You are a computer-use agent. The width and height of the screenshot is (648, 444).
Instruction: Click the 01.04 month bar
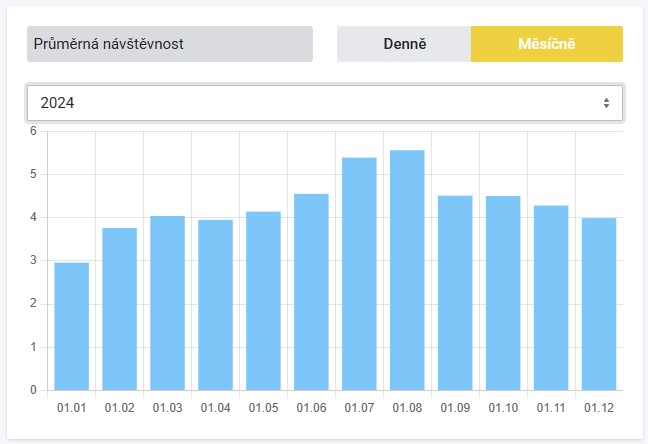pyautogui.click(x=215, y=305)
